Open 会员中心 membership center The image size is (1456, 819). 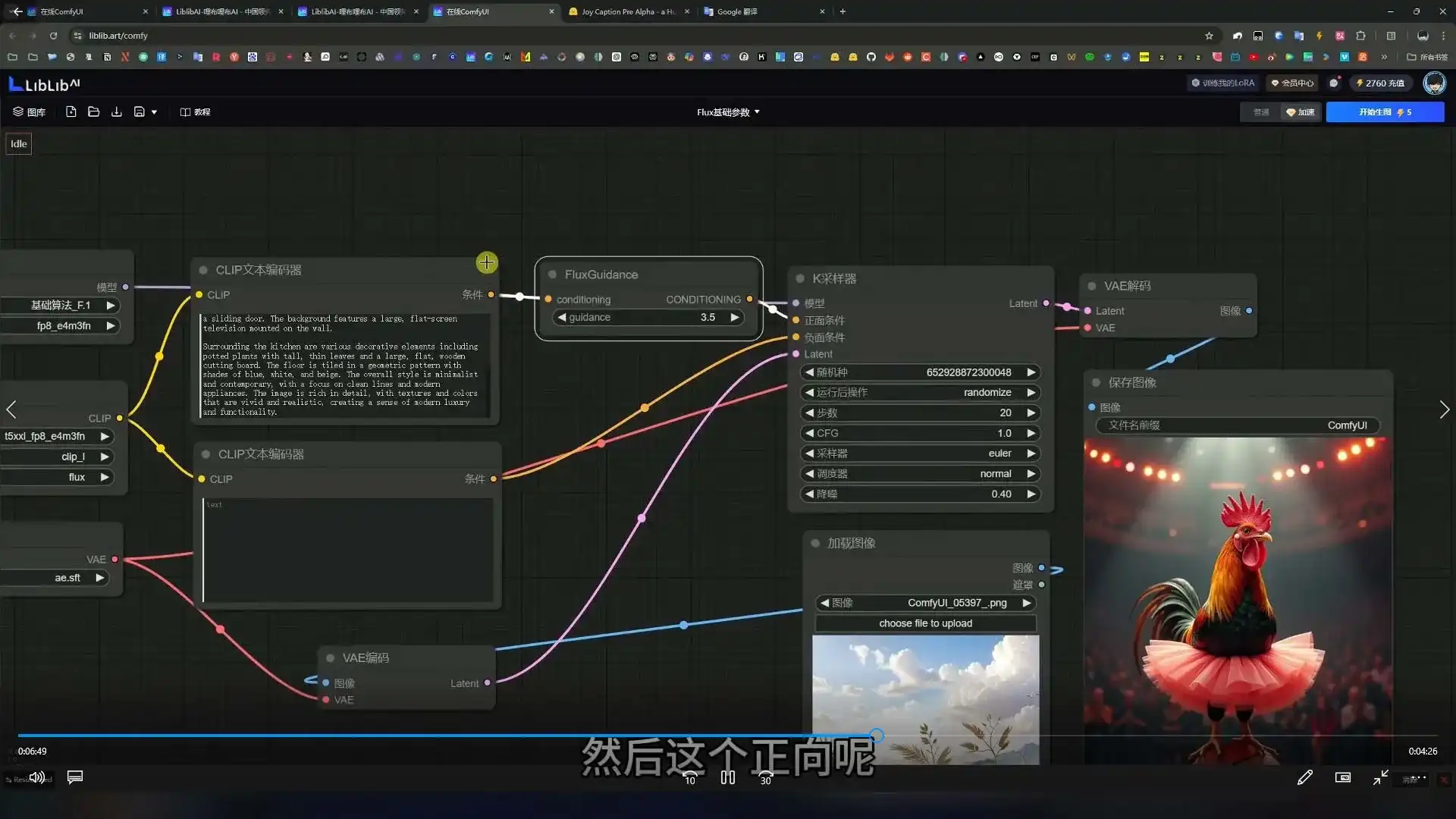(1292, 83)
